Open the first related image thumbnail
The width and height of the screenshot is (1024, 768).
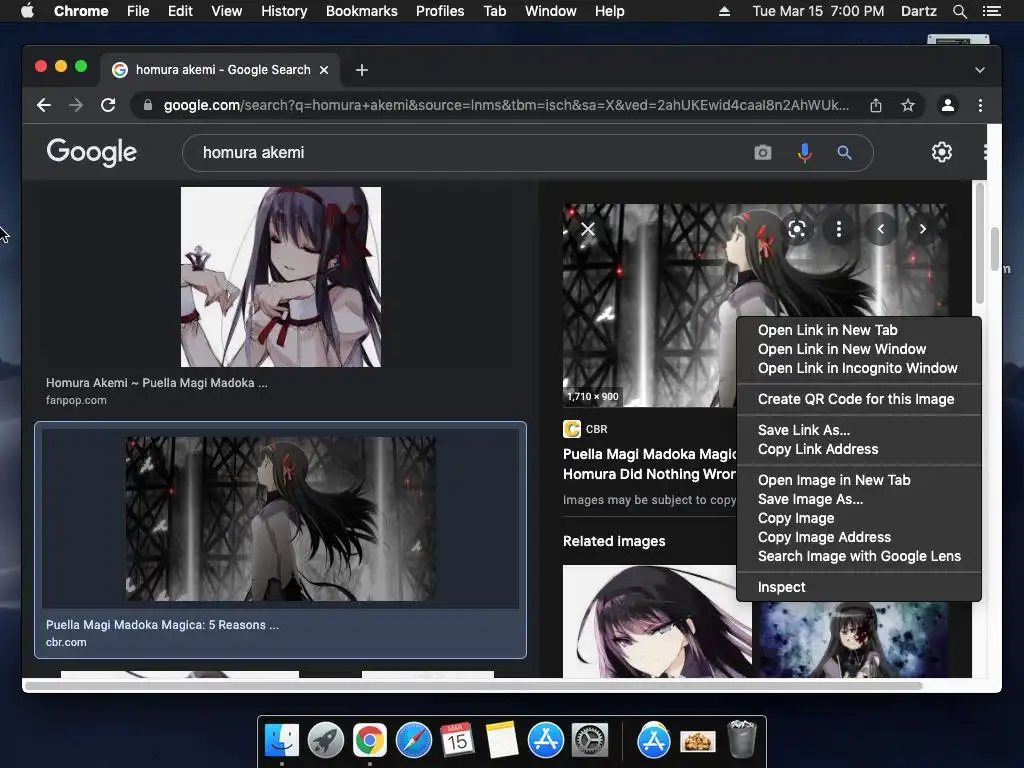[657, 621]
